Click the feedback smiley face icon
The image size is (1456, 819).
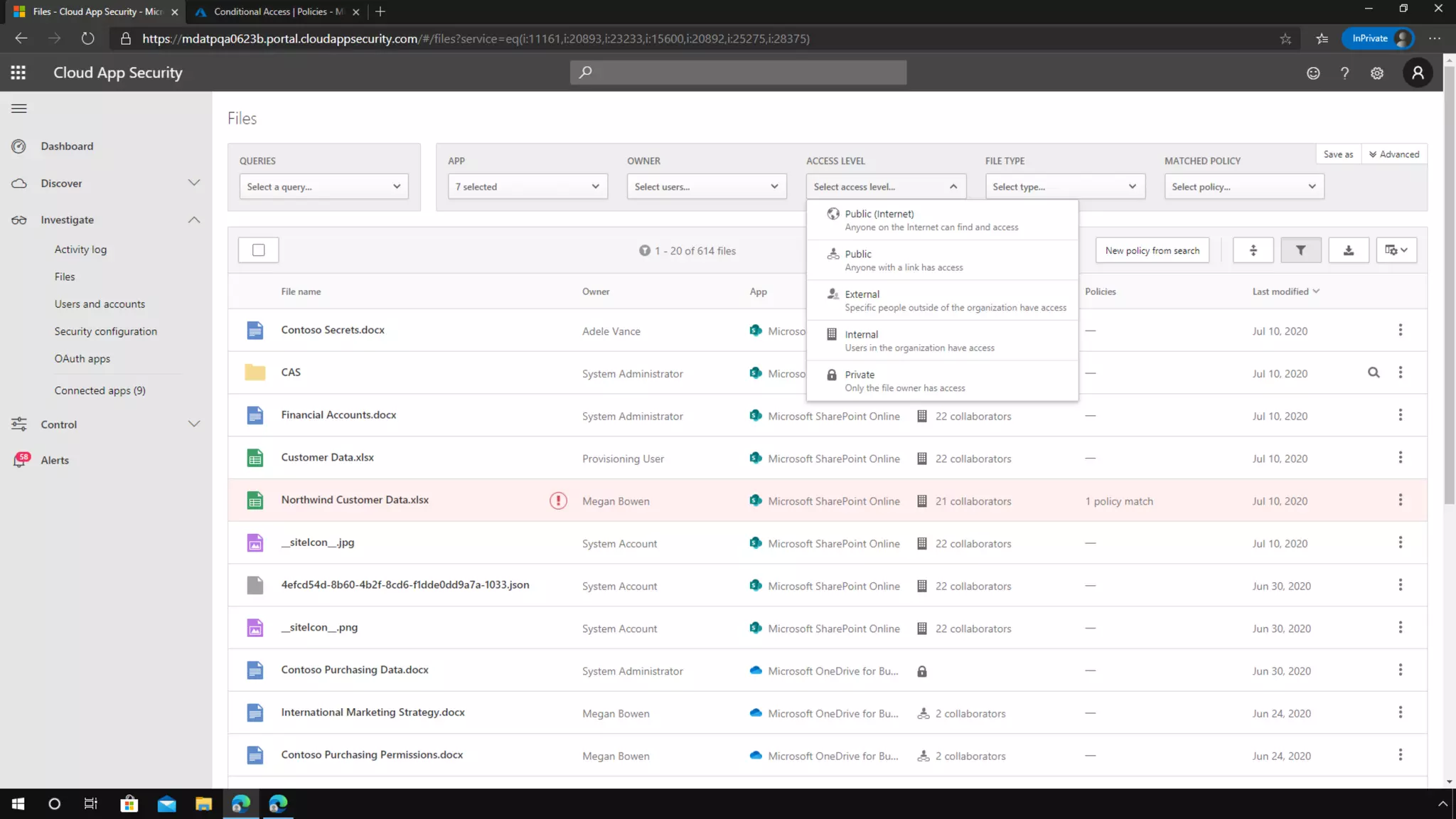tap(1312, 73)
